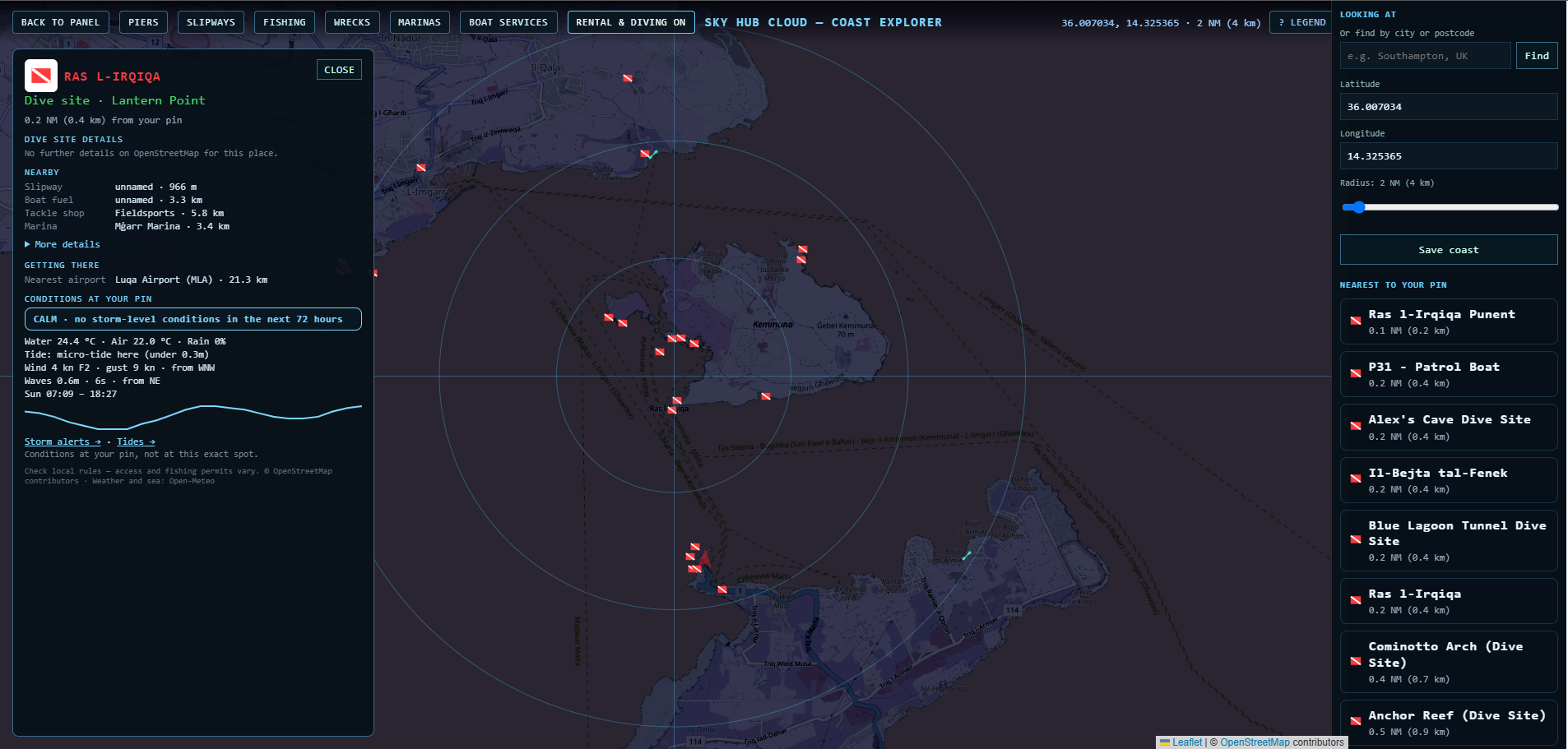Expand More details in dive site panel

point(63,244)
